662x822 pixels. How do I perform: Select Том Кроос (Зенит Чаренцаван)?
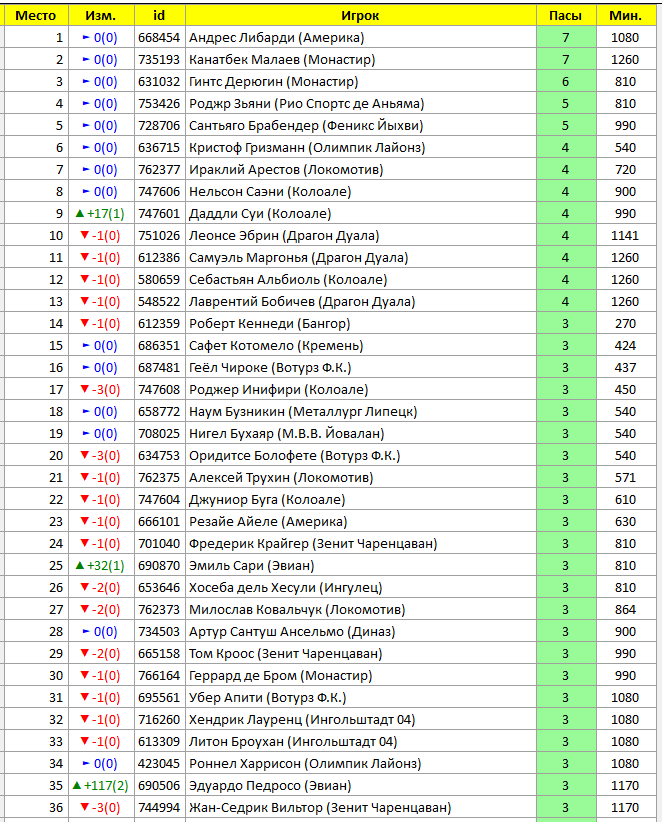click(x=361, y=654)
